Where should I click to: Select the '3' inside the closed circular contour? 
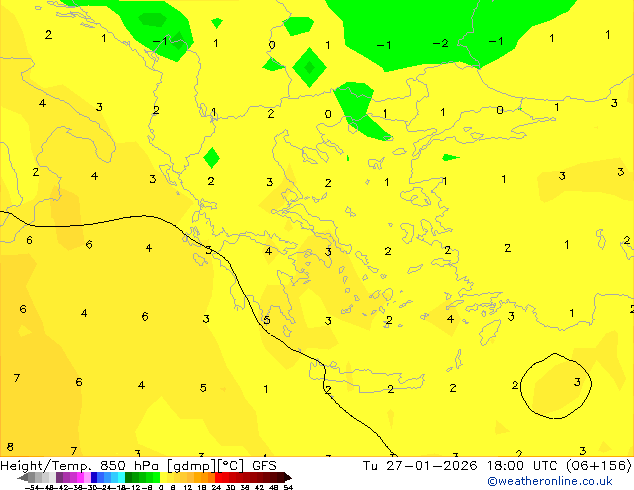click(577, 382)
